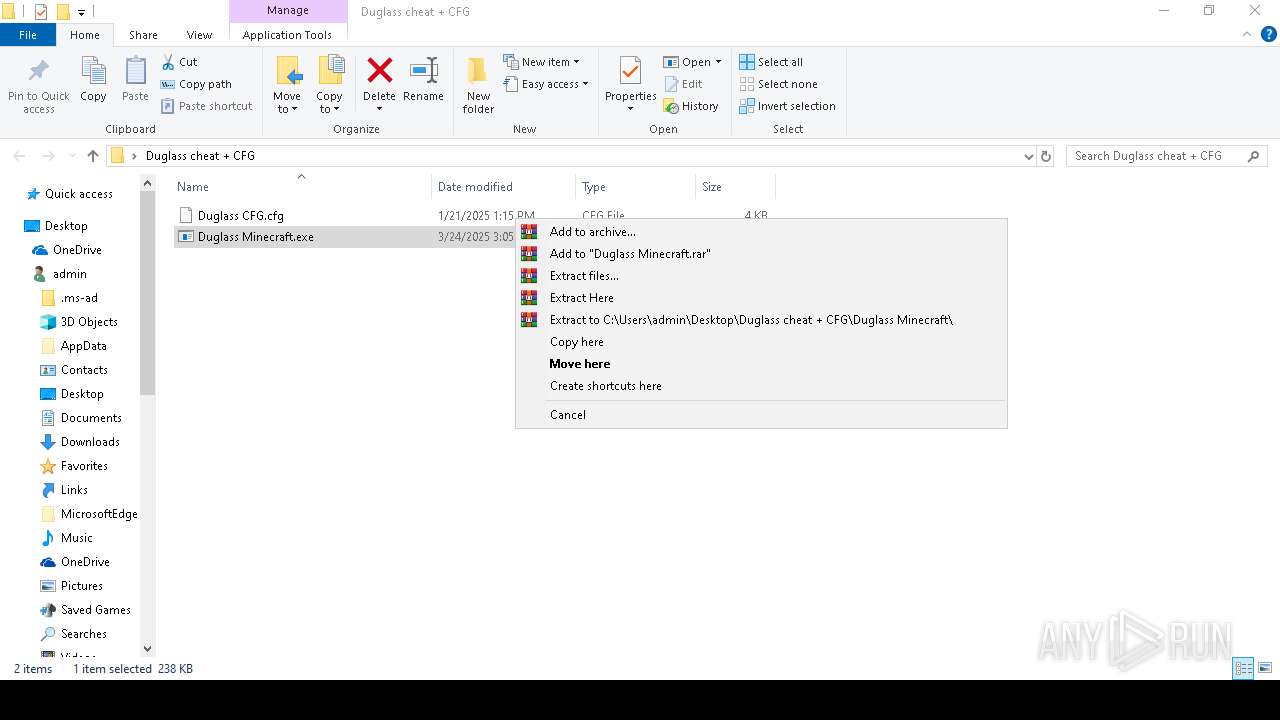
Task: Collapse the ribbon with chevron
Action: pyautogui.click(x=1247, y=35)
